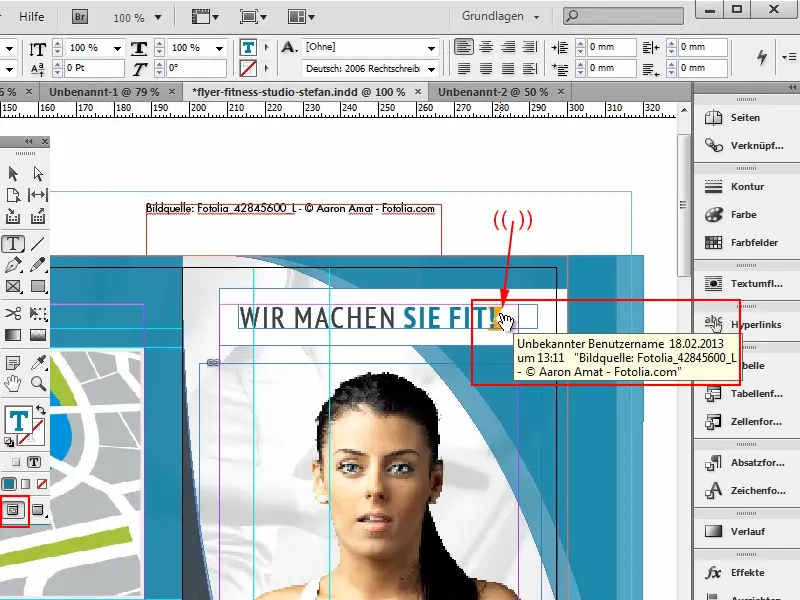The height and width of the screenshot is (600, 800).
Task: Open Adobe Bridge via Br icon
Action: 80,16
